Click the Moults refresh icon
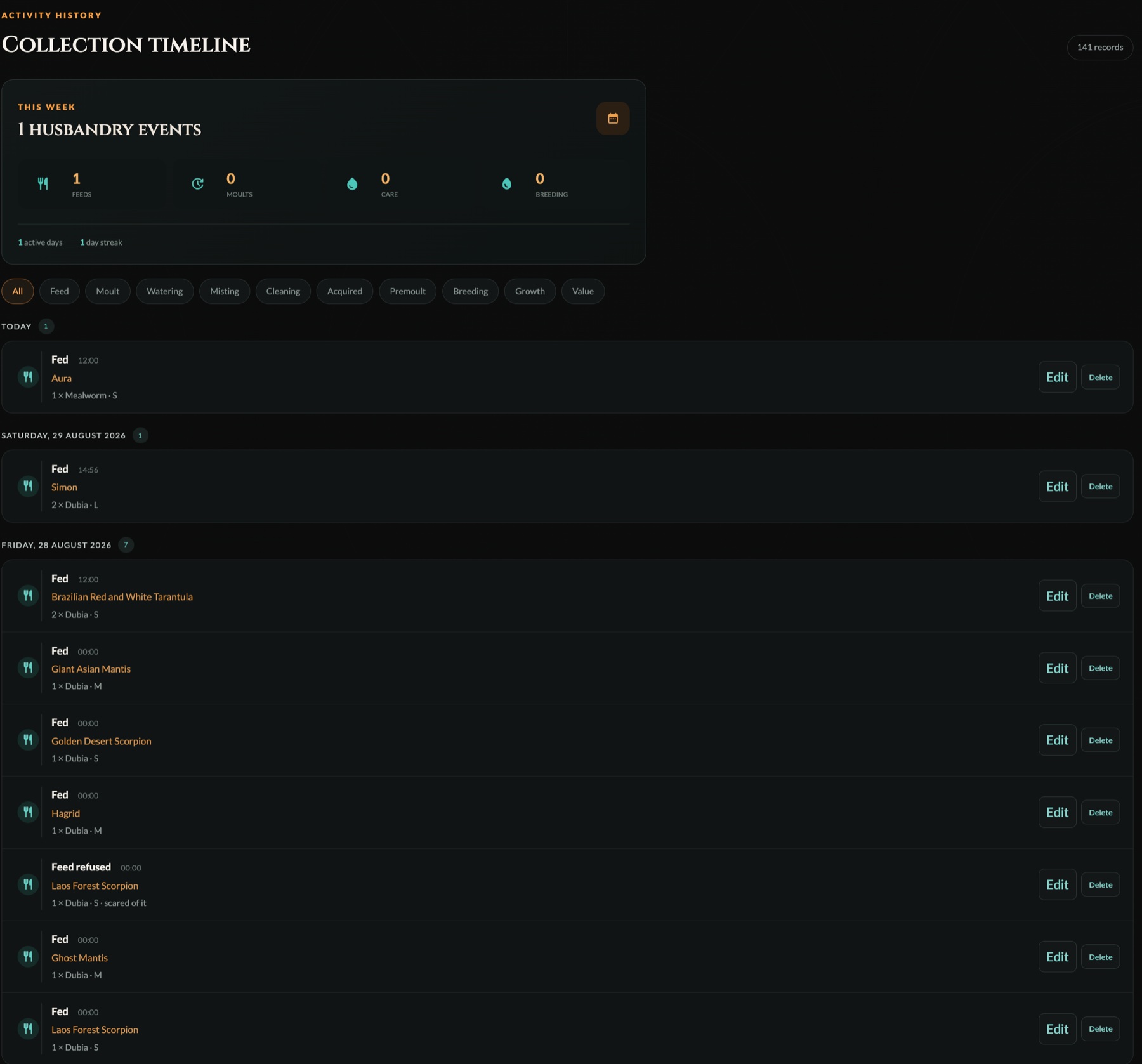The image size is (1142, 1064). pyautogui.click(x=197, y=184)
